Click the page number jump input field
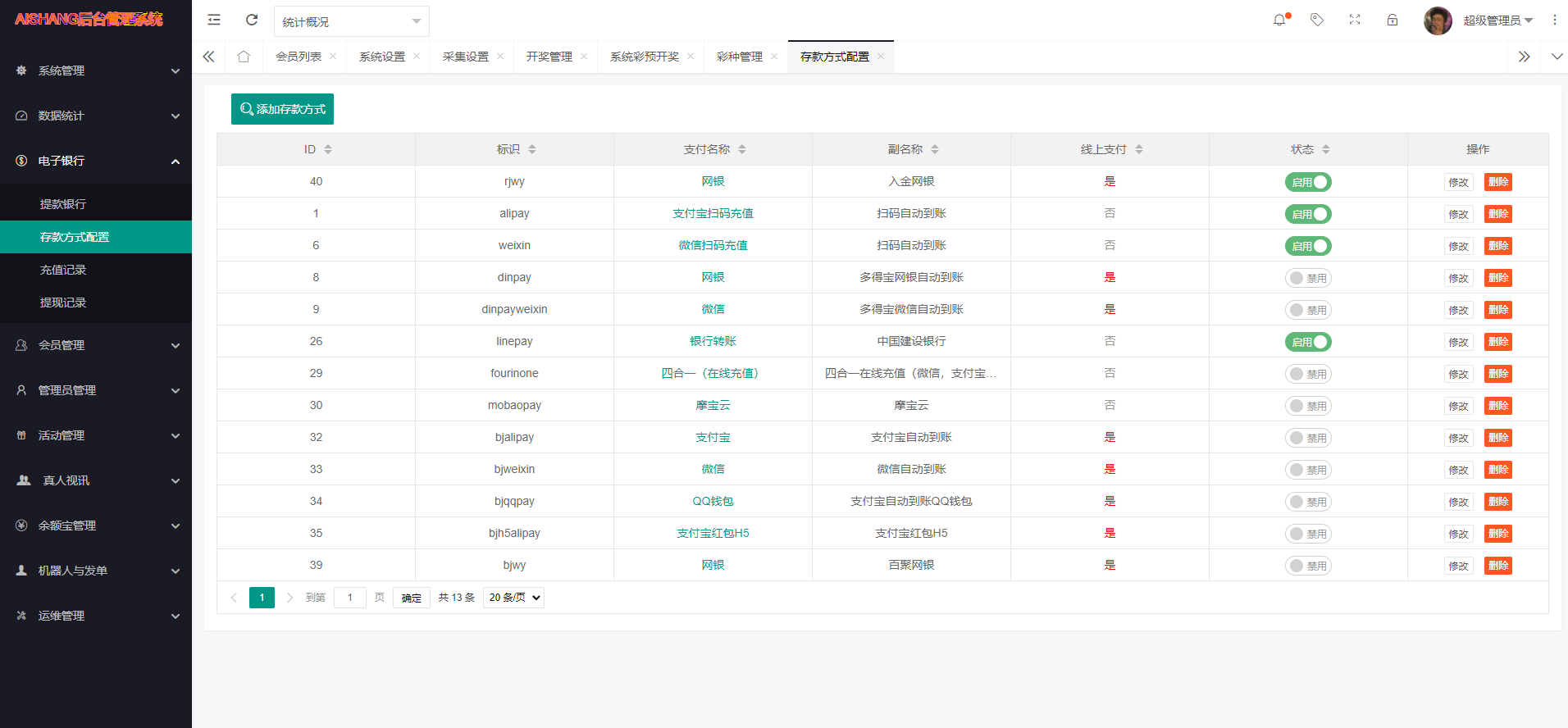Viewport: 1568px width, 728px height. pyautogui.click(x=350, y=598)
